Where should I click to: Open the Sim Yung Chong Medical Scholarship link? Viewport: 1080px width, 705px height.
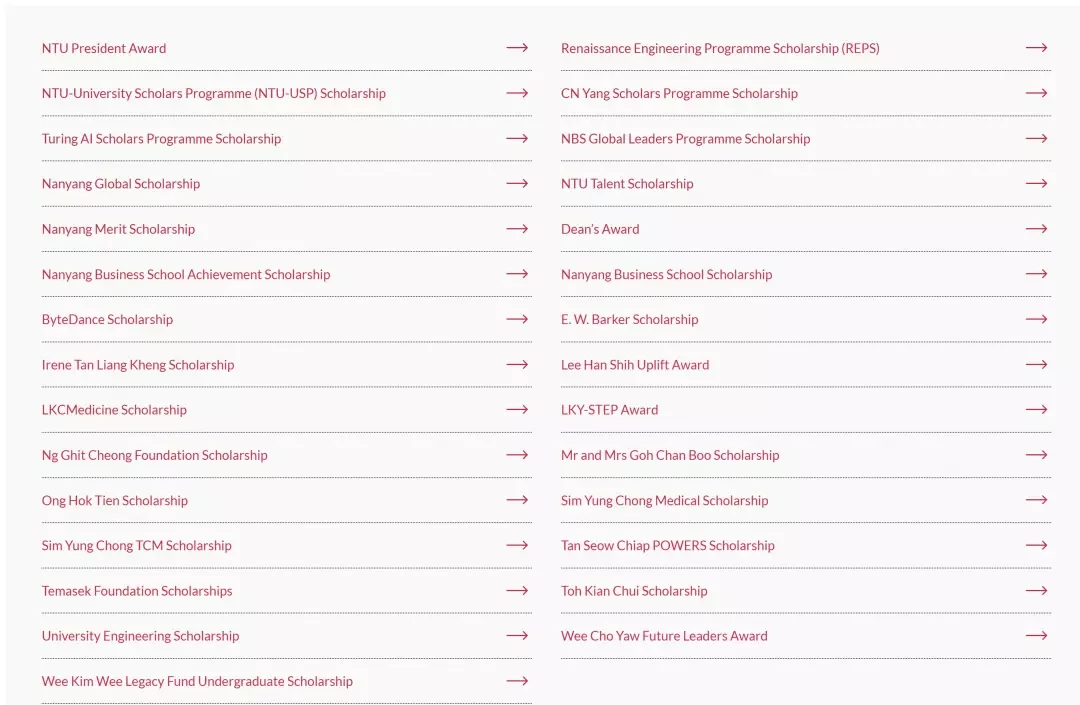point(664,501)
